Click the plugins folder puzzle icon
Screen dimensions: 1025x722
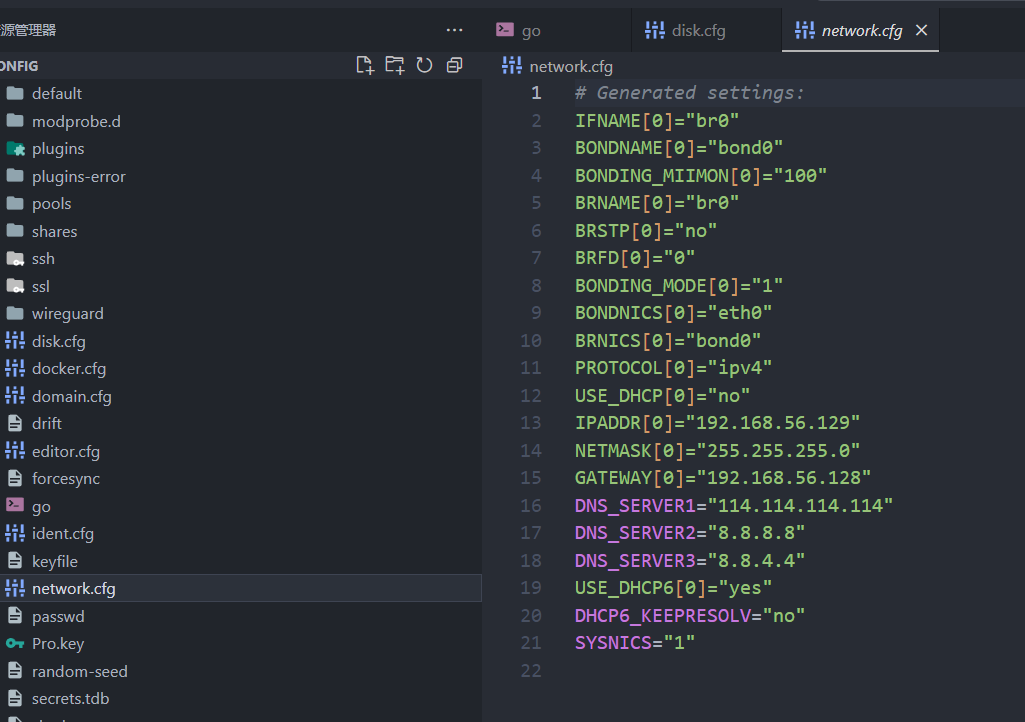click(15, 148)
